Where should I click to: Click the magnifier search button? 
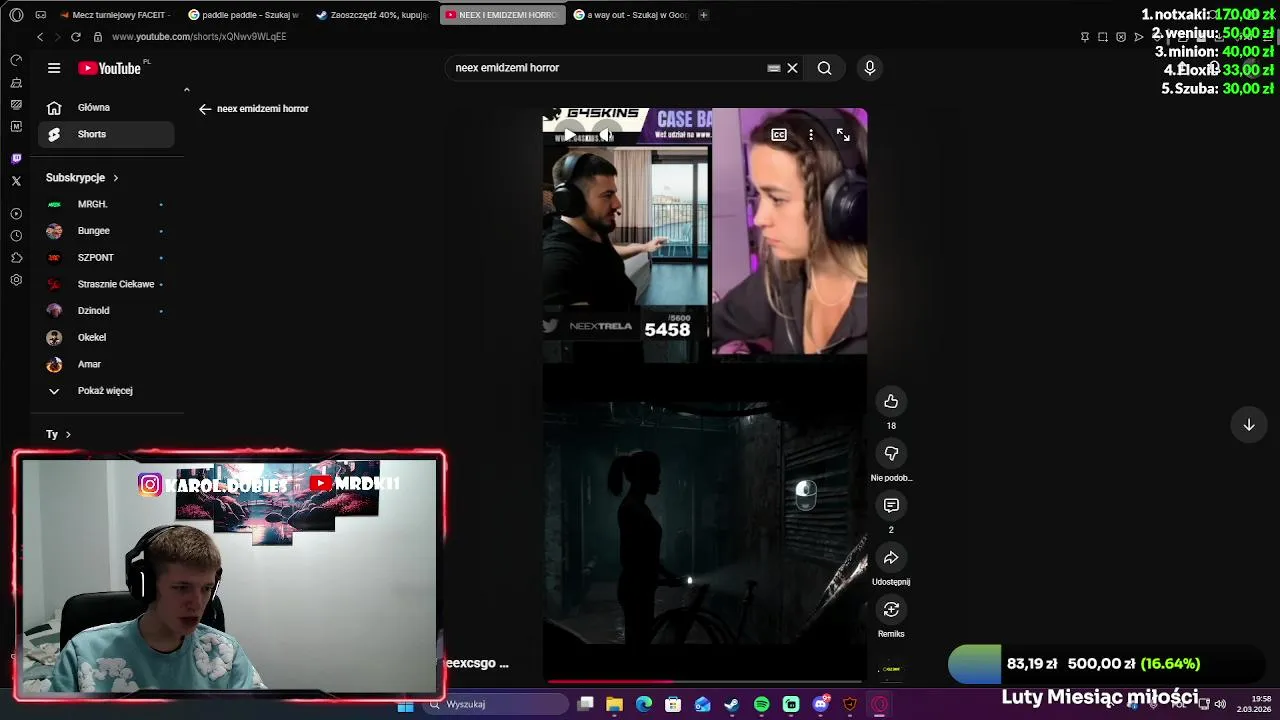coord(824,68)
